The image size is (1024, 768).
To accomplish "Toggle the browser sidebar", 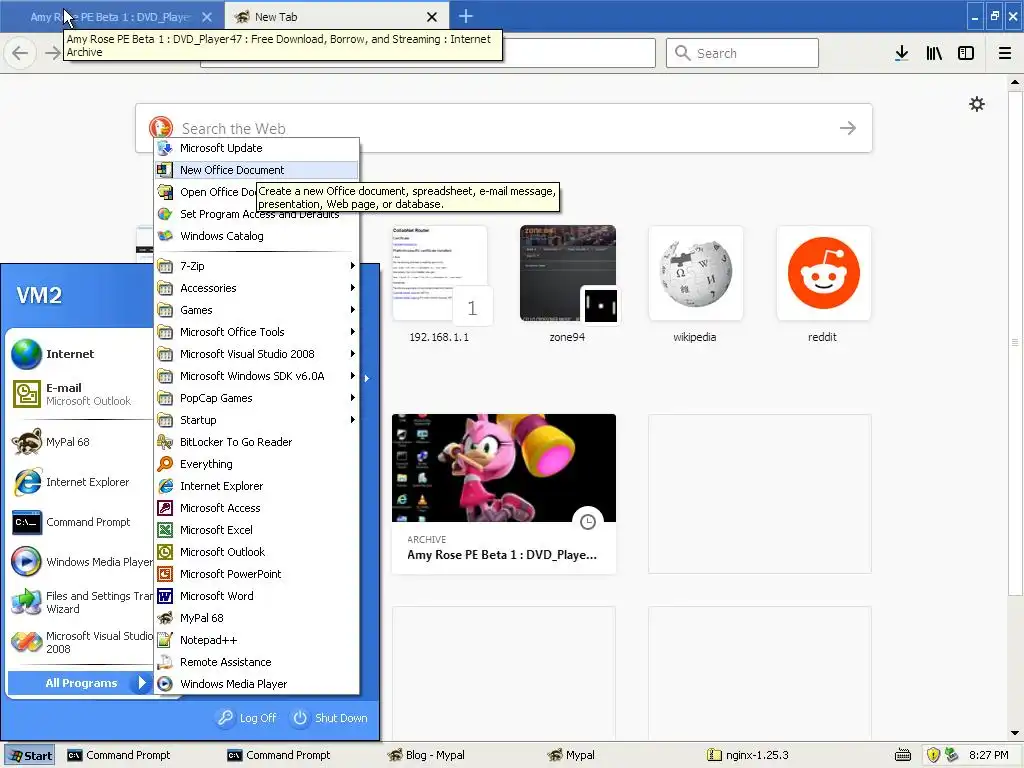I will 966,53.
